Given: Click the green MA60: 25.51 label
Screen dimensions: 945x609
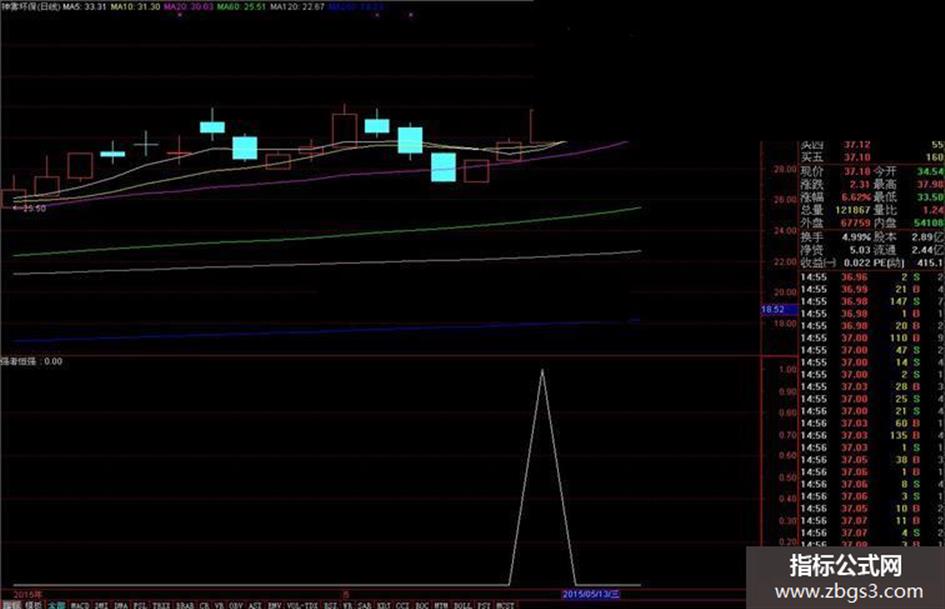Looking at the screenshot, I should 242,7.
